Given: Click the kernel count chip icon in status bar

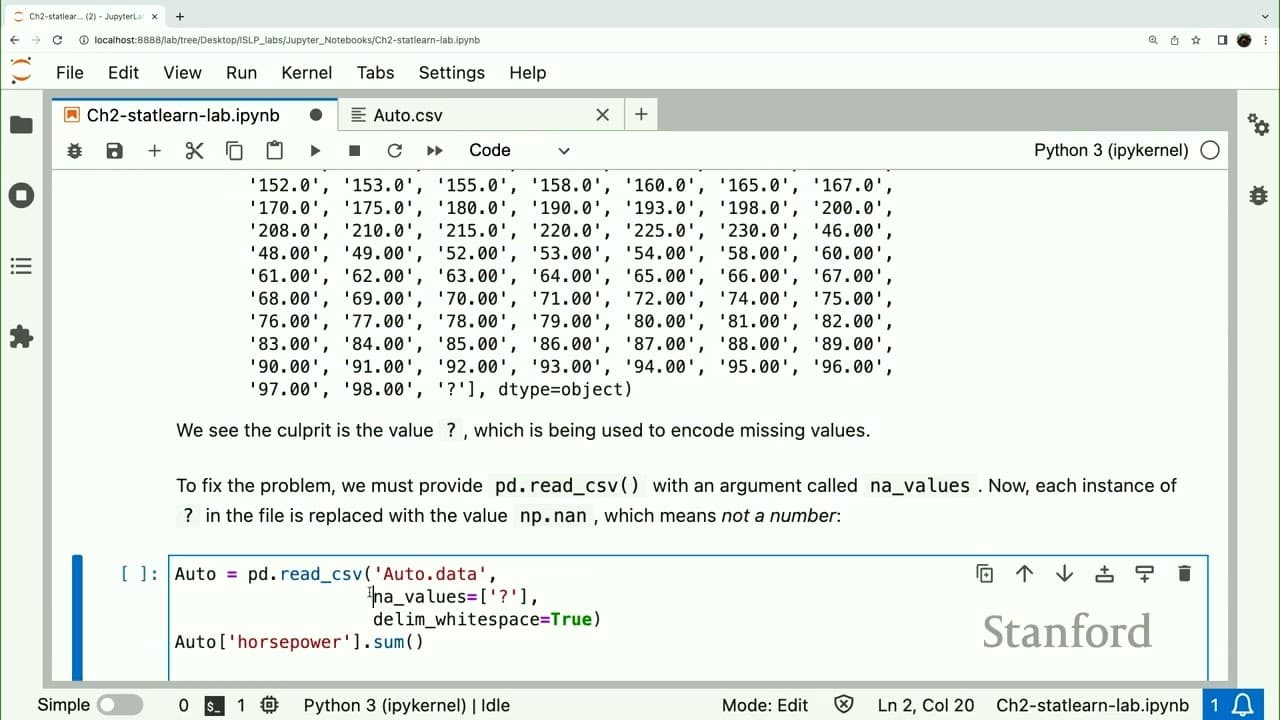Looking at the screenshot, I should pos(269,705).
